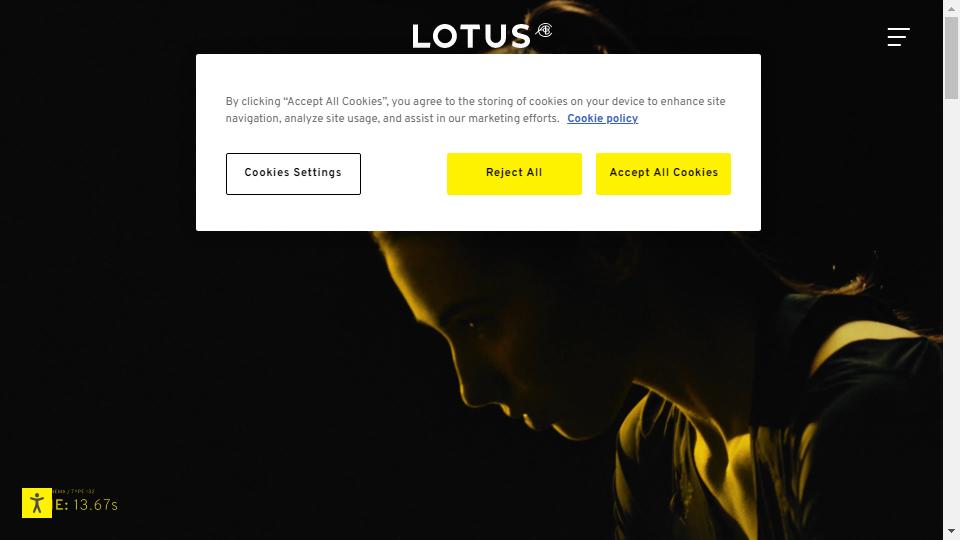
Task: Click the scrollbar down arrow
Action: pos(951,531)
